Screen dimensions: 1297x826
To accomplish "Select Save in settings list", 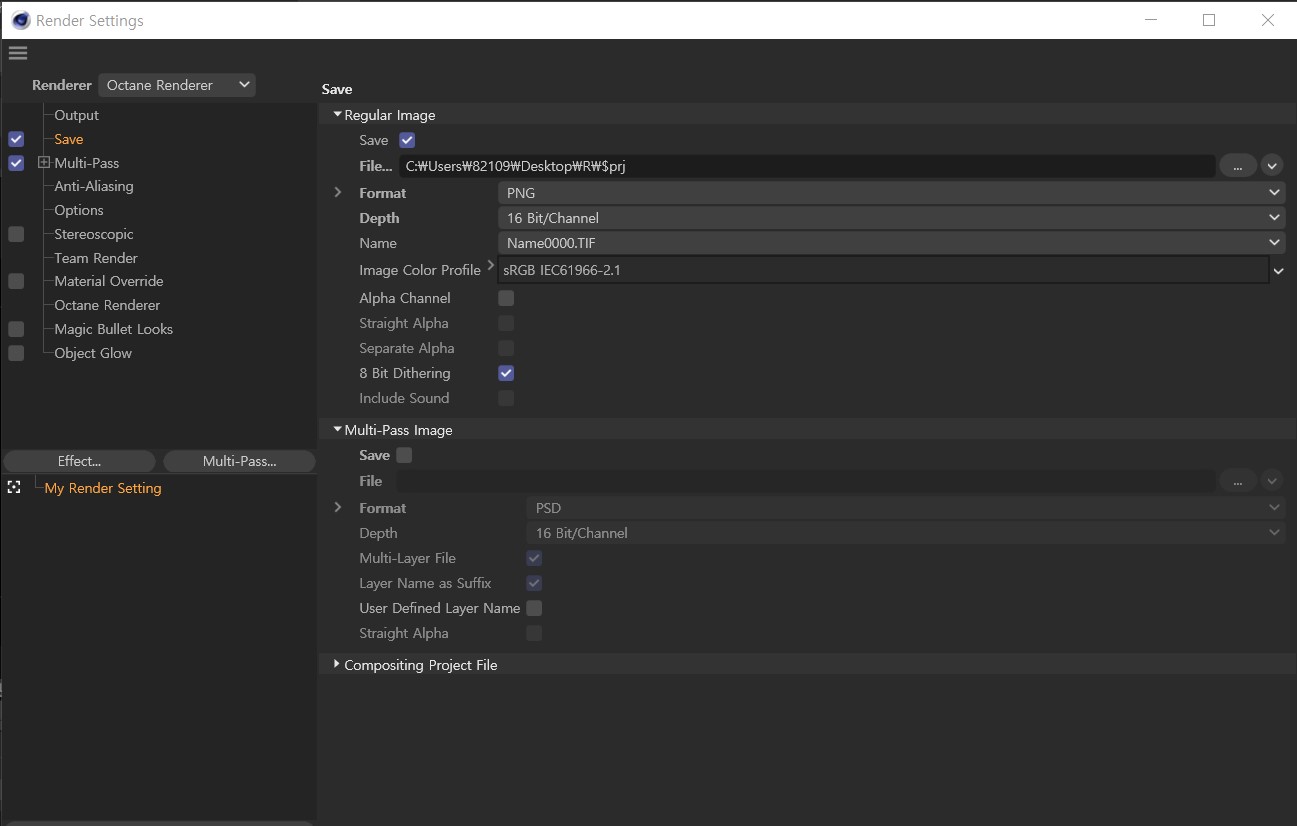I will pyautogui.click(x=69, y=139).
